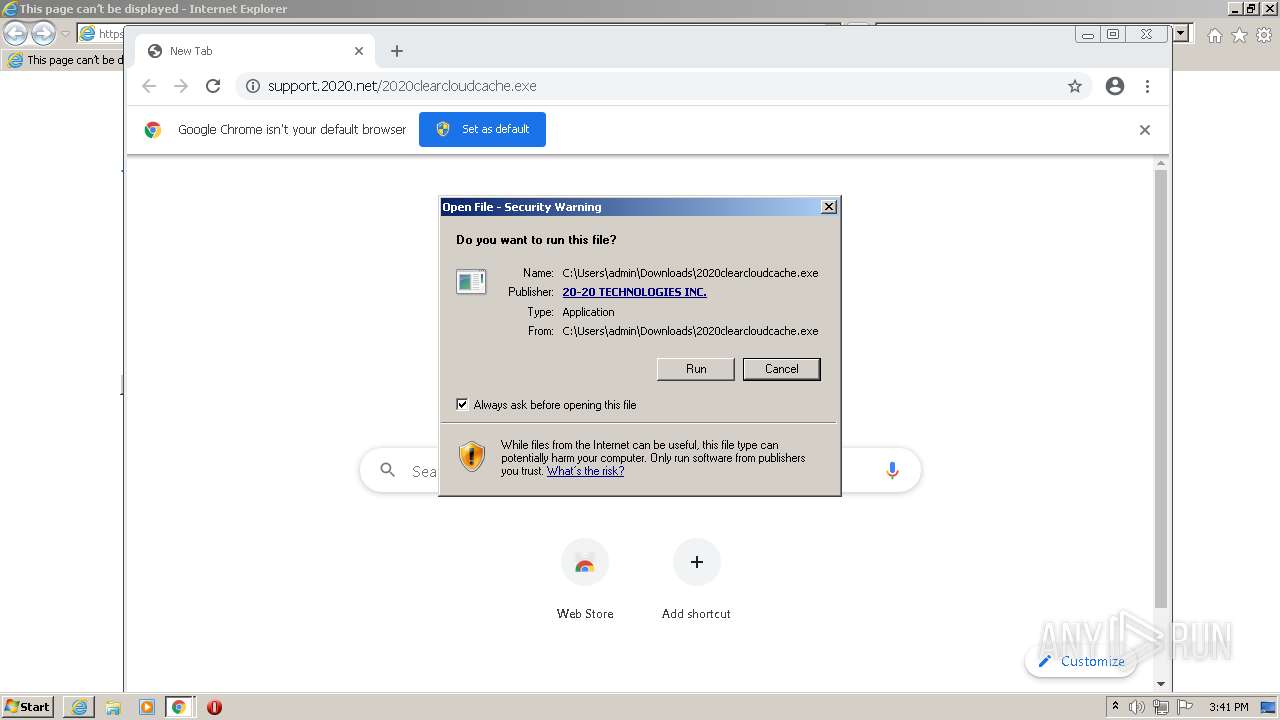The image size is (1280, 720).
Task: Open the red Opera-like taskbar icon
Action: point(214,707)
